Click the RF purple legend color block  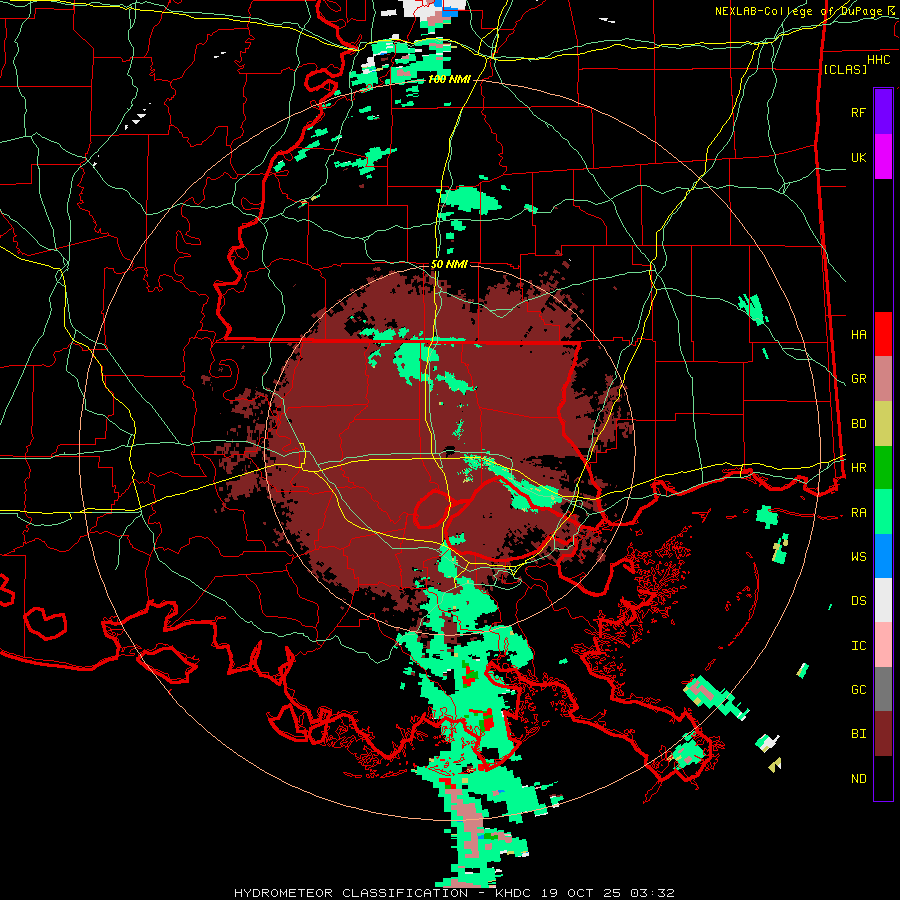(883, 112)
